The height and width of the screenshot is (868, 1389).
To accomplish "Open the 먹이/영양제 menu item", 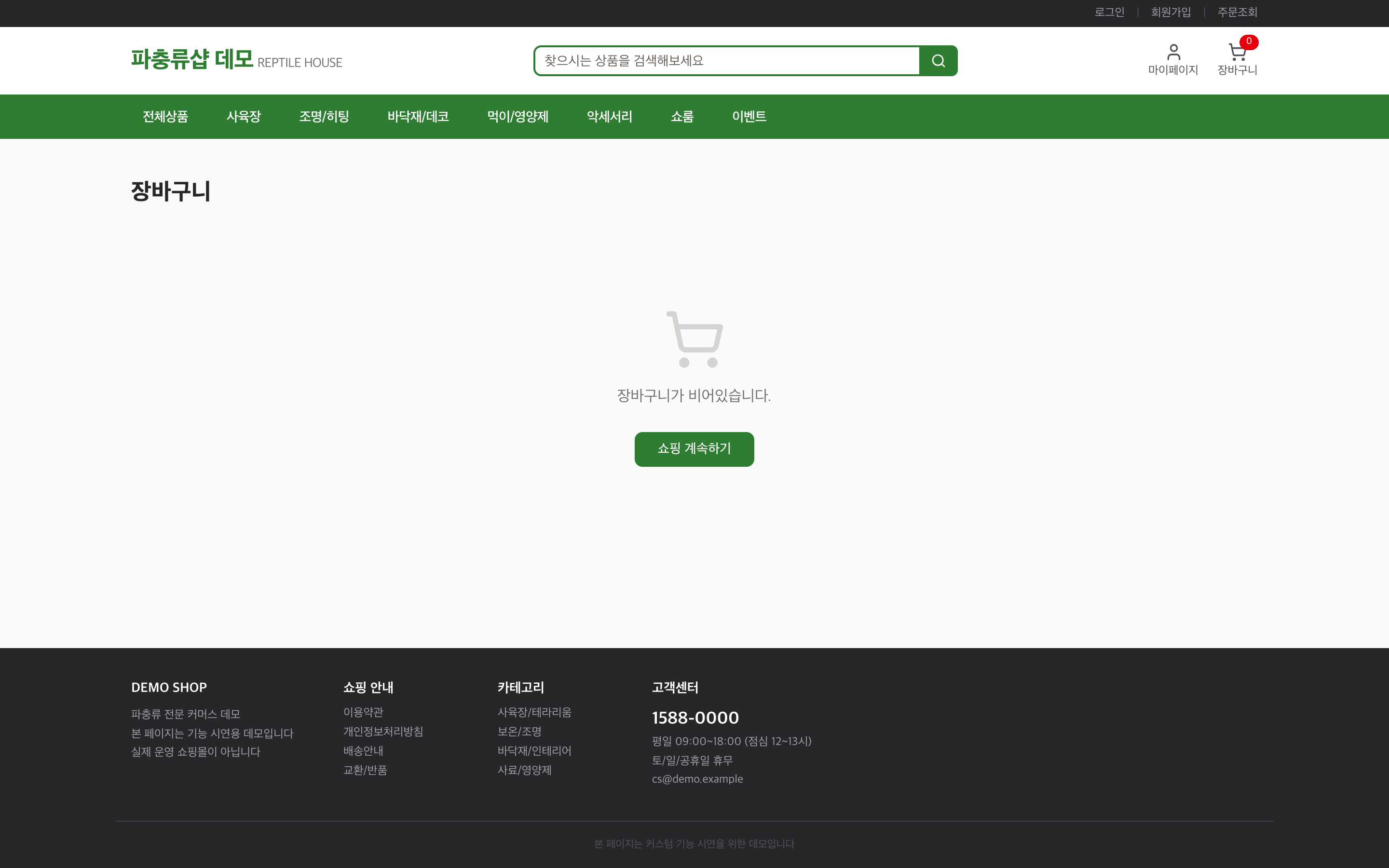I will pos(517,117).
